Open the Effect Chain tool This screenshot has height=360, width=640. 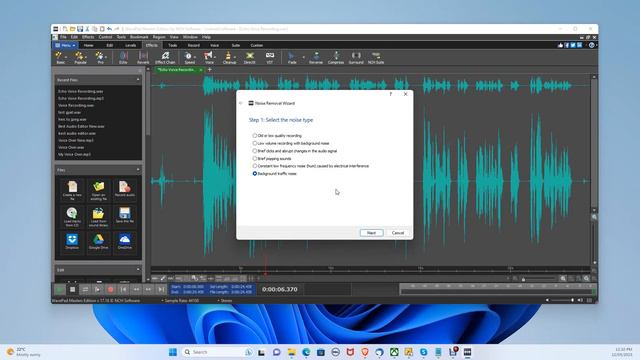(x=165, y=58)
